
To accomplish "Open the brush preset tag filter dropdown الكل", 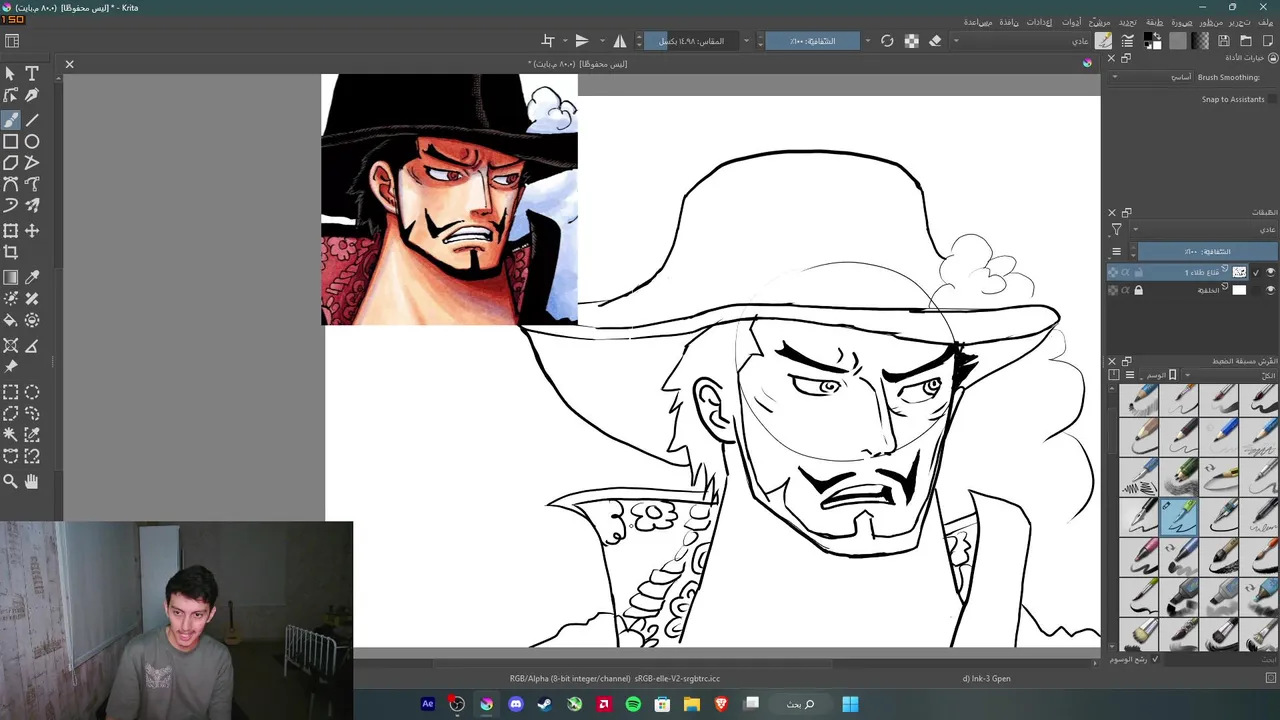I will [x=1230, y=375].
